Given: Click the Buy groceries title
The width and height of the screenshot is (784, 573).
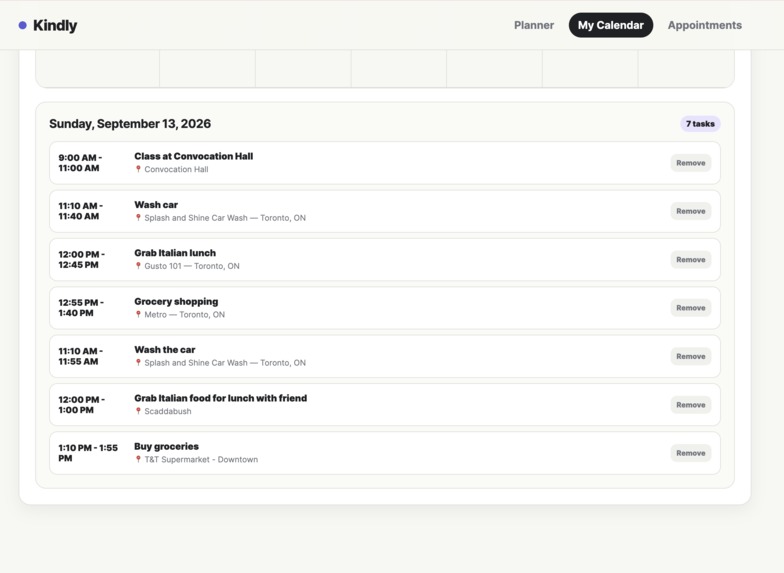Looking at the screenshot, I should [166, 446].
